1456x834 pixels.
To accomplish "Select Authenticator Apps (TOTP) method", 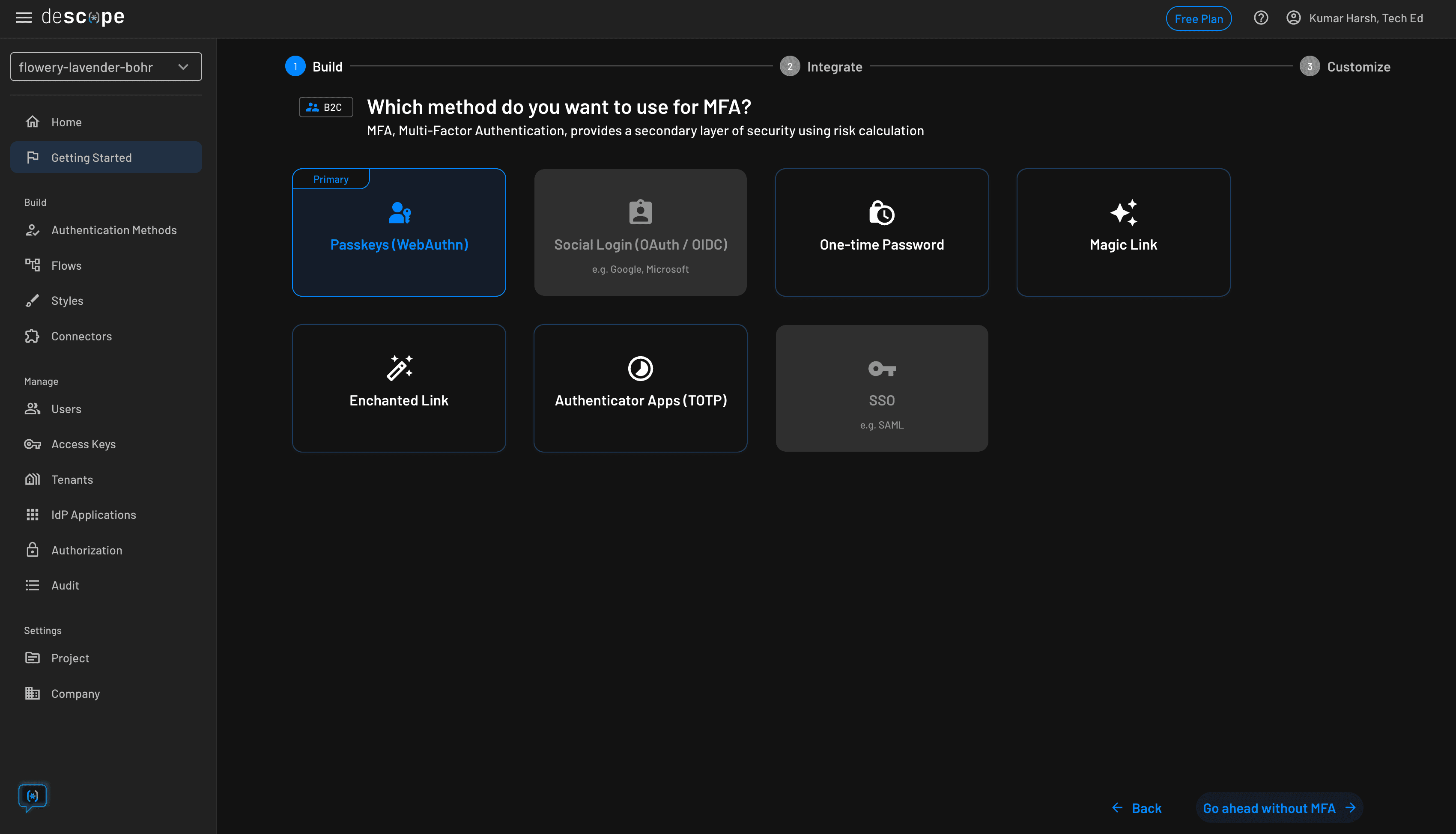I will (640, 388).
